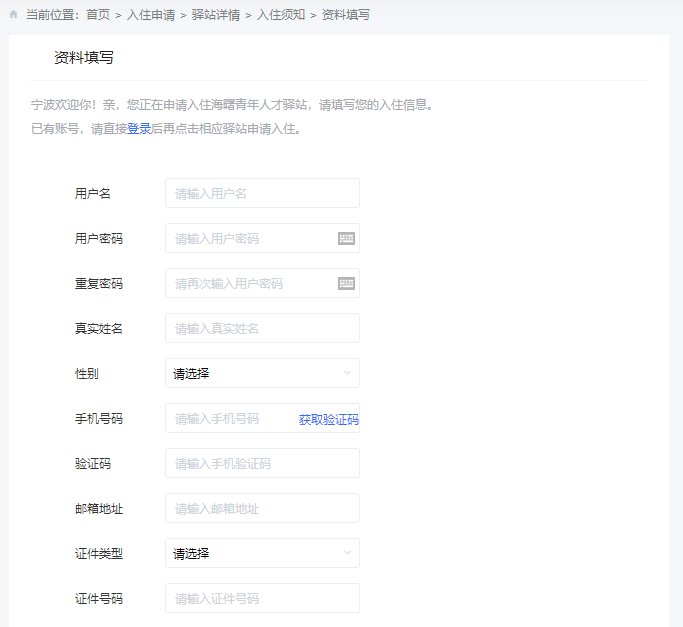The image size is (683, 627).
Task: Go to 首页 in breadcrumb
Action: (x=98, y=15)
